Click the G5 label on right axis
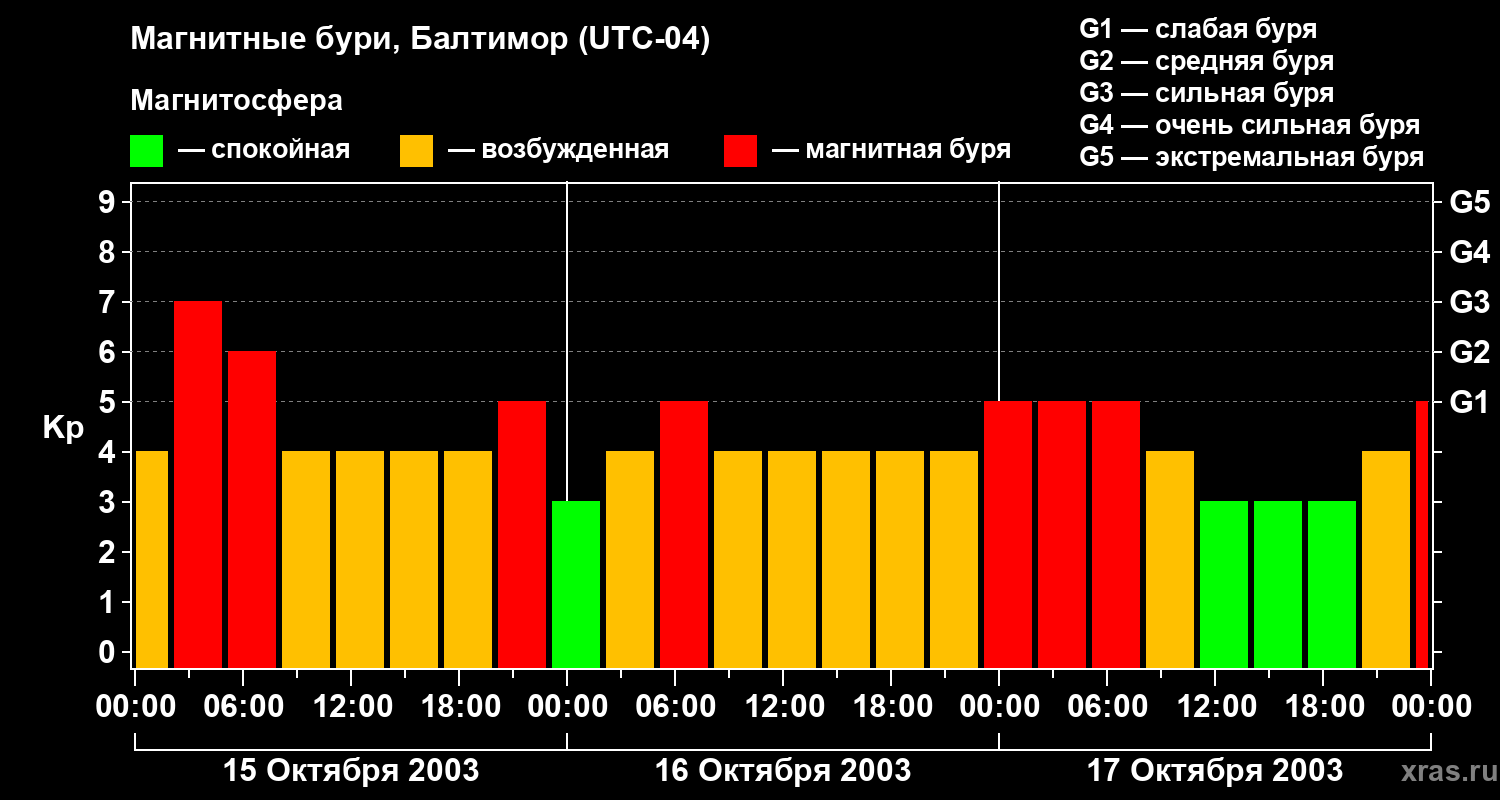The height and width of the screenshot is (800, 1500). 1469,202
